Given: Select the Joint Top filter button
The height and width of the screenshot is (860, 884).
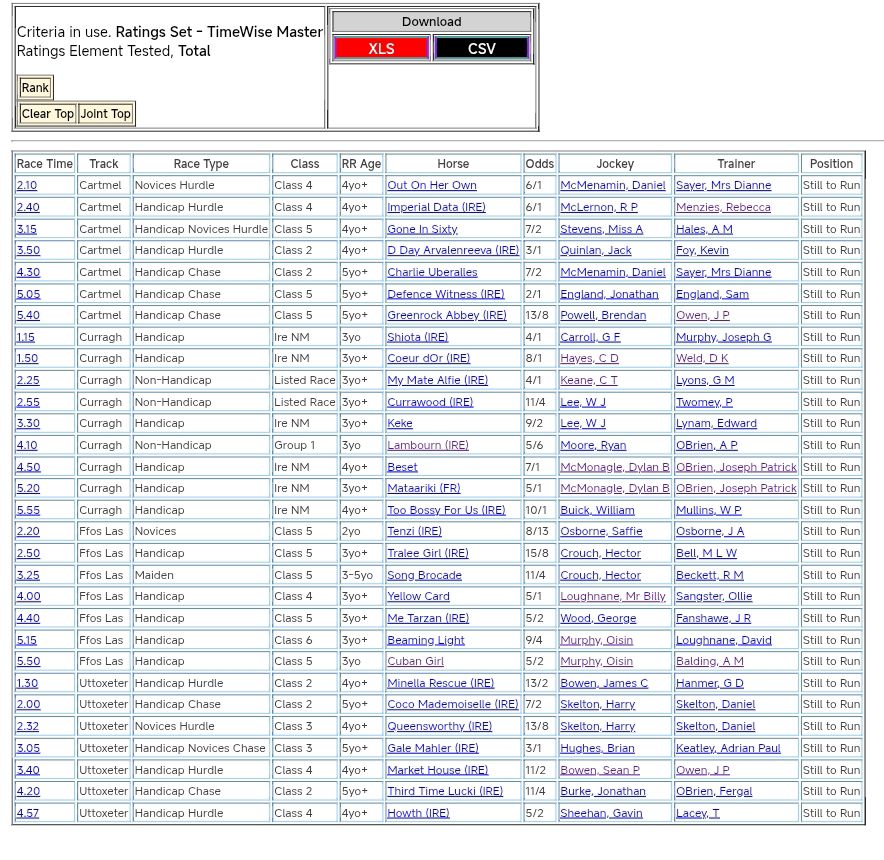Looking at the screenshot, I should 106,114.
